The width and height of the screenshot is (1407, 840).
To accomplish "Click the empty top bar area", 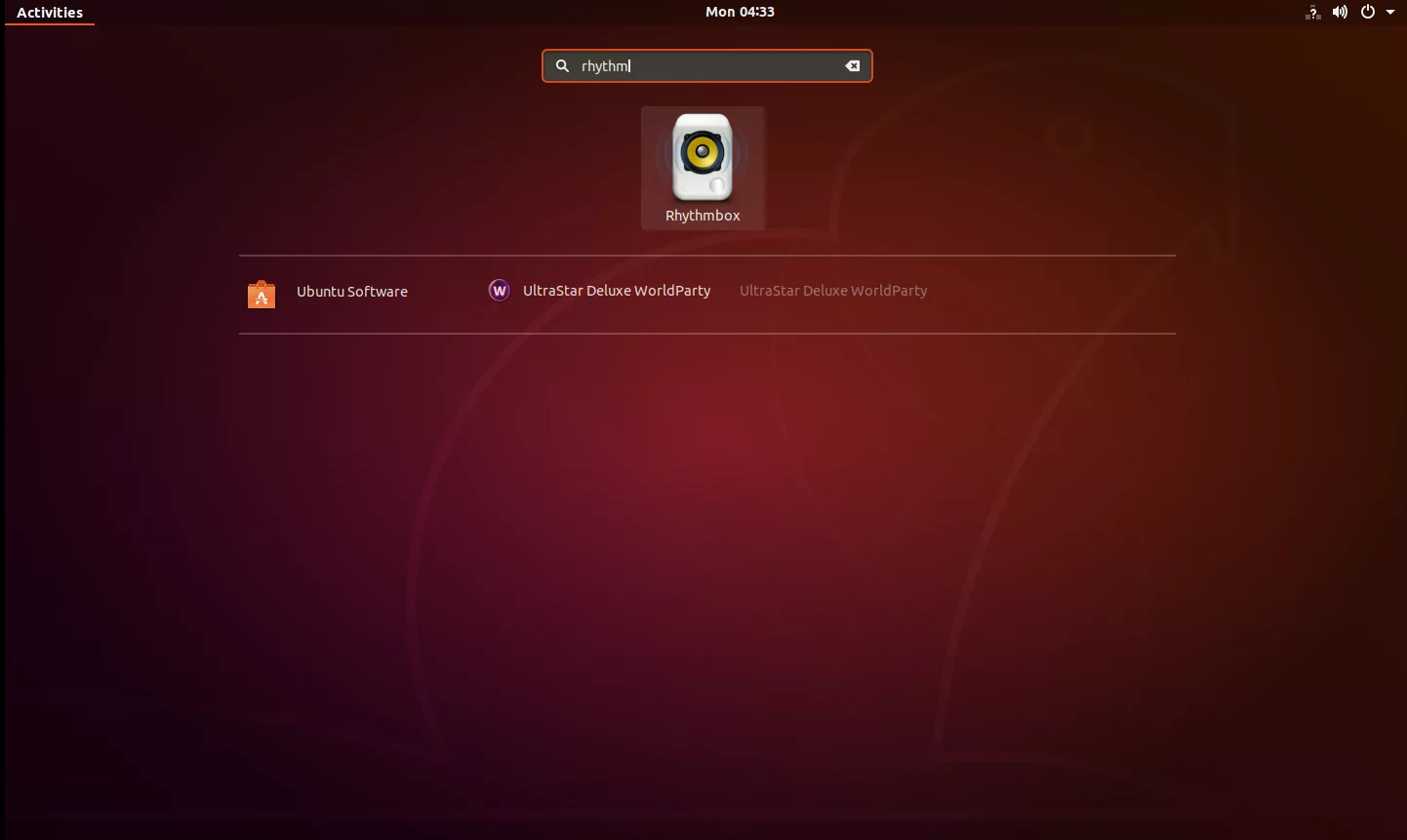I will 390,12.
